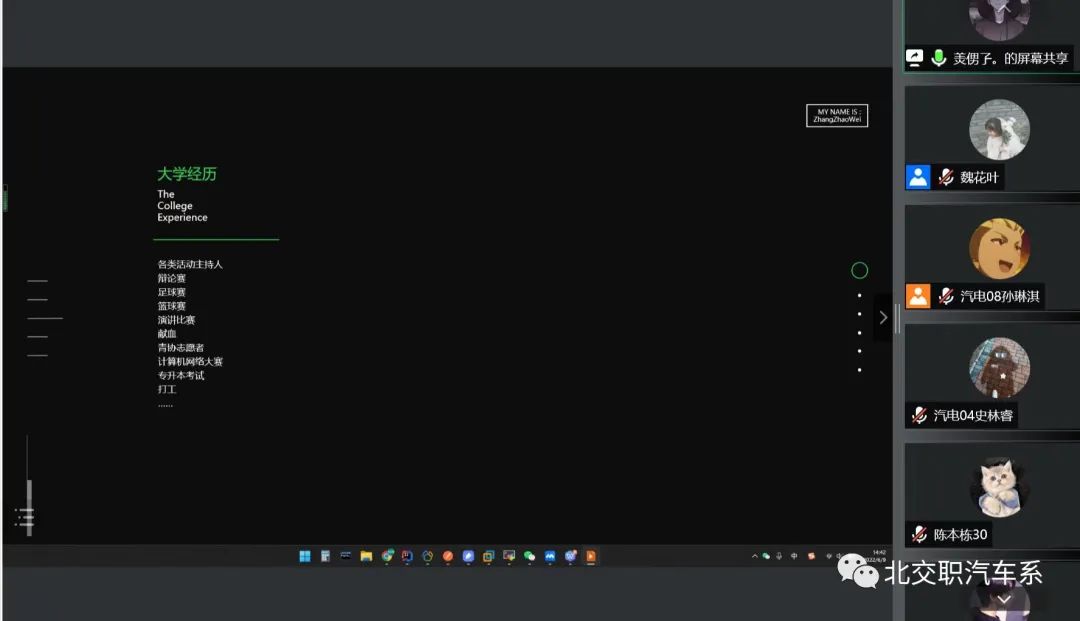Image resolution: width=1080 pixels, height=621 pixels.
Task: Click the bottom-left menu list icon on slide
Action: pyautogui.click(x=25, y=517)
